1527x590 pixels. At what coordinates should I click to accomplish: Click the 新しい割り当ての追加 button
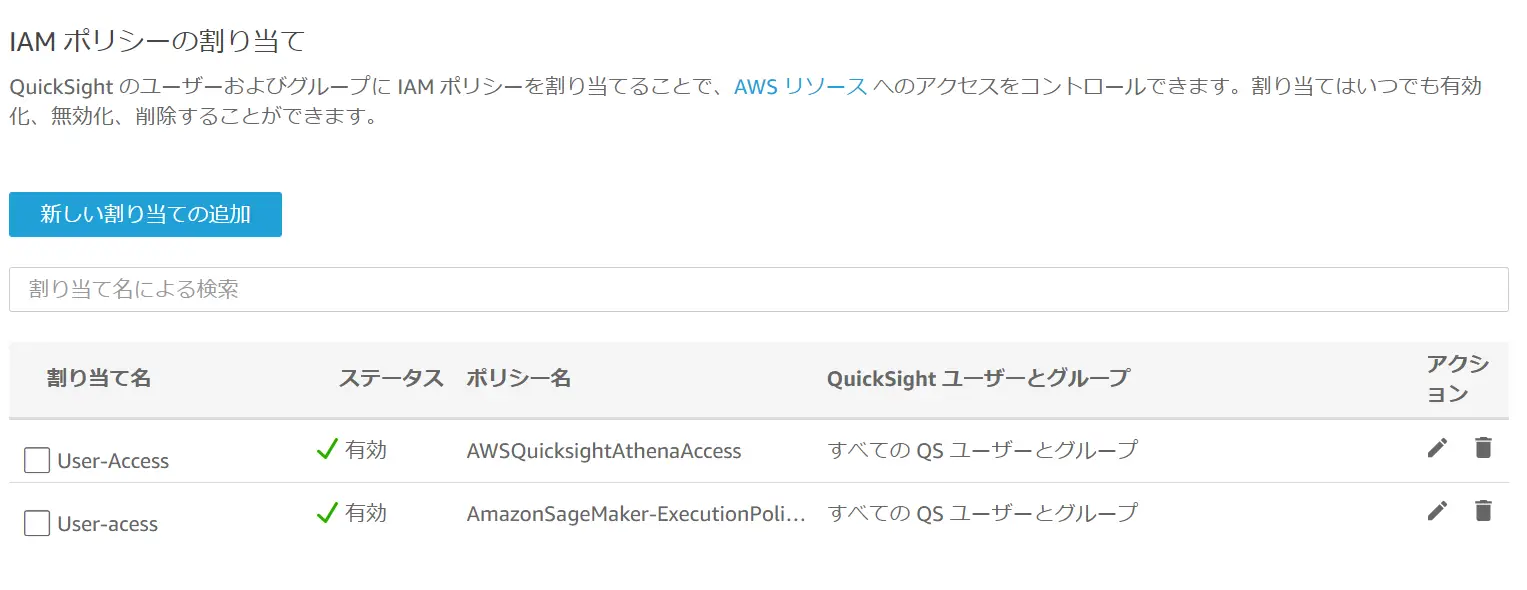point(145,214)
